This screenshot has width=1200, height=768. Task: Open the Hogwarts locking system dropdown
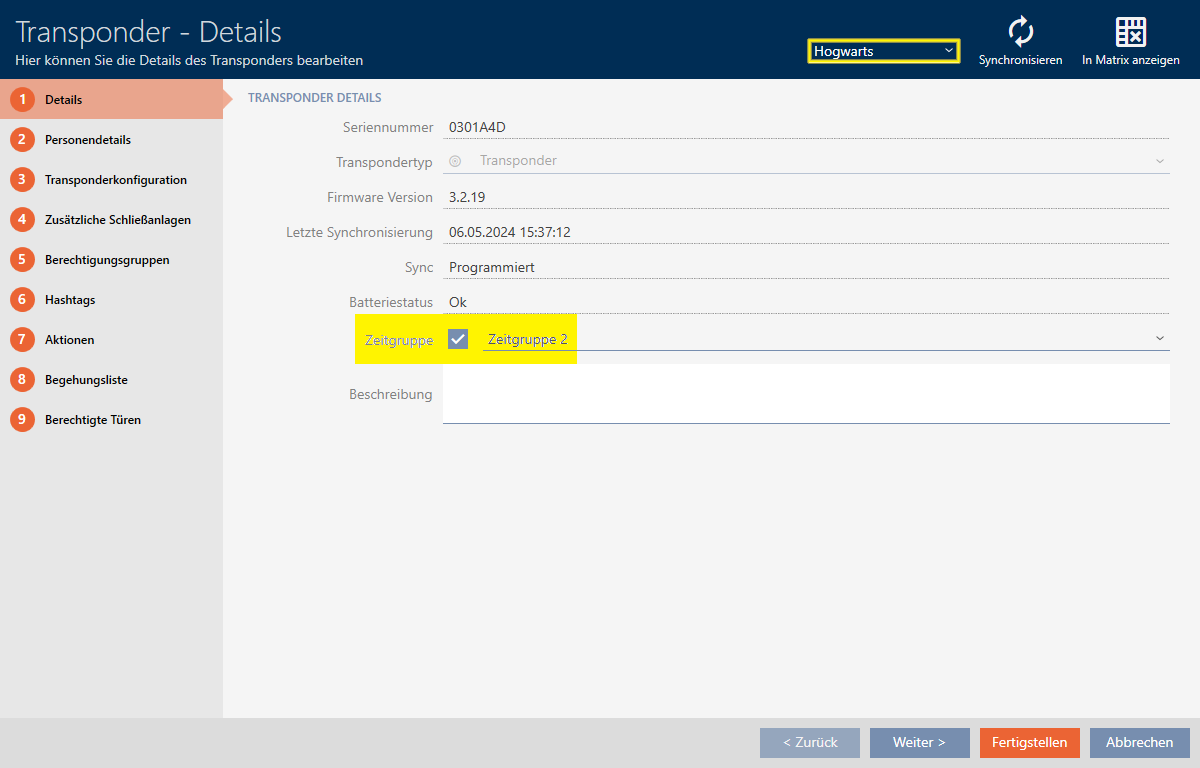click(x=884, y=51)
